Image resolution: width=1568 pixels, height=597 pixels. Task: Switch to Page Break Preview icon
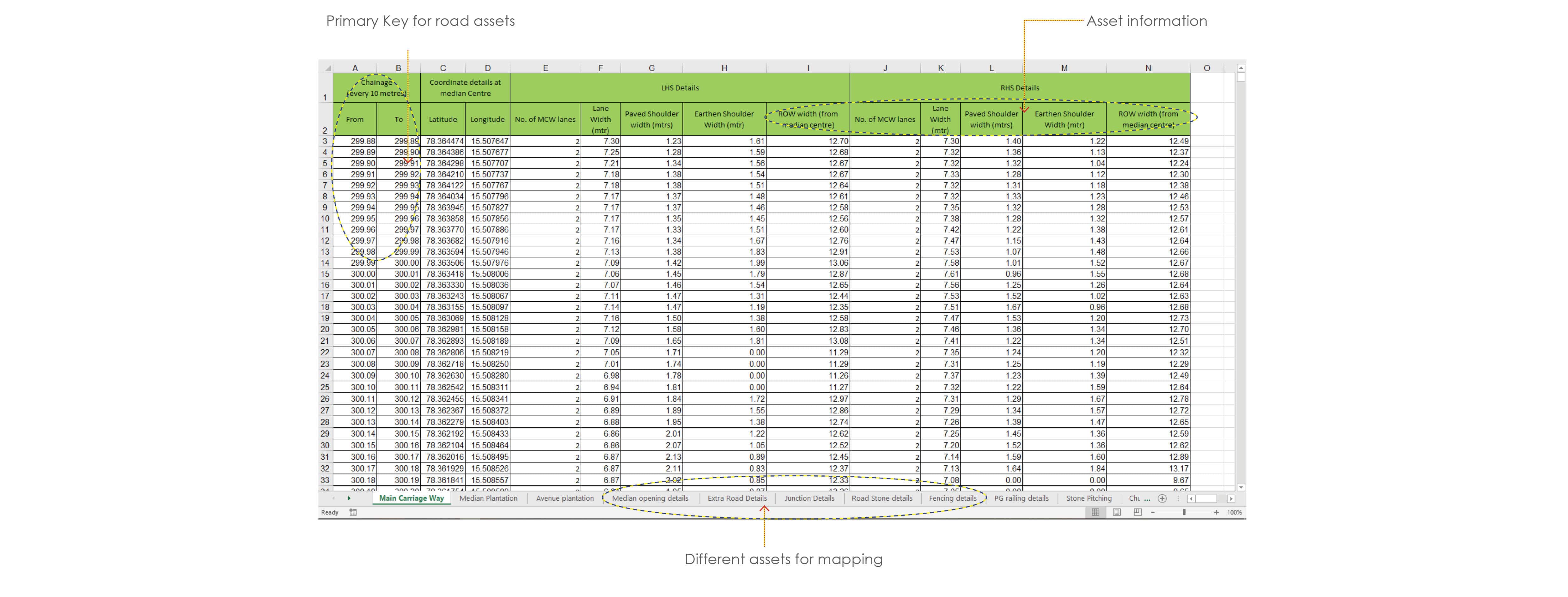pos(1137,512)
